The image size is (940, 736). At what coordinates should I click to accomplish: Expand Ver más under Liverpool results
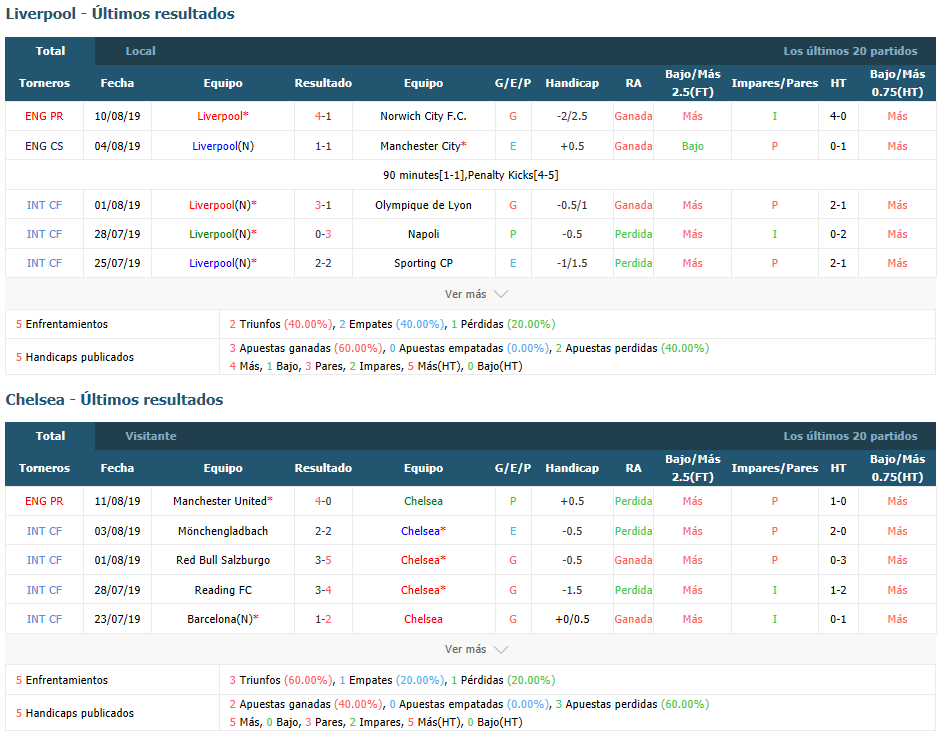click(x=476, y=294)
